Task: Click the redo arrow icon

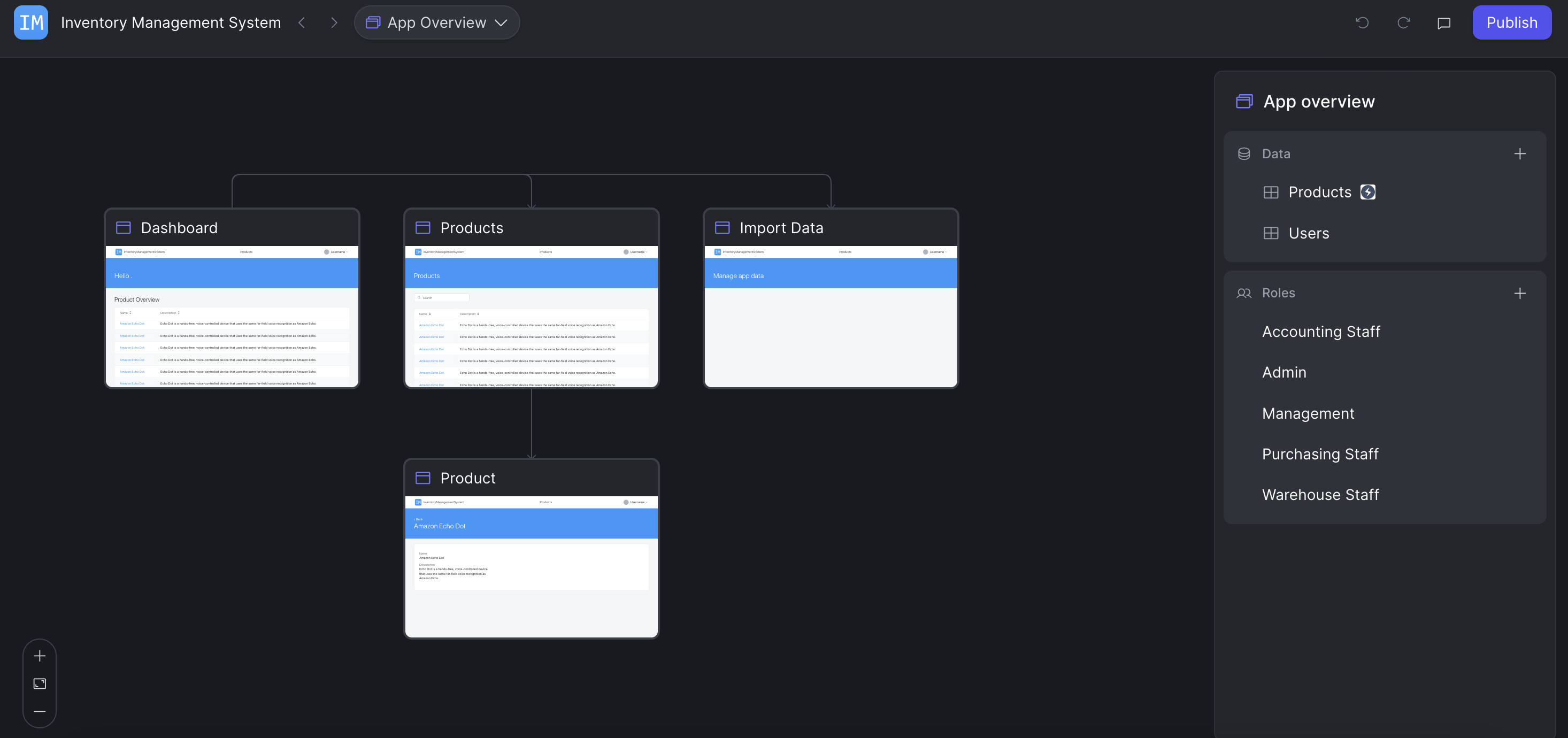Action: tap(1404, 22)
